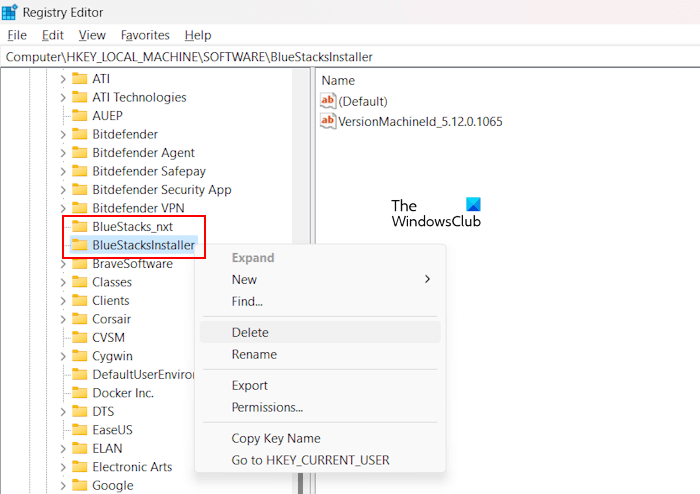700x494 pixels.
Task: Open the Edit menu
Action: (x=53, y=35)
